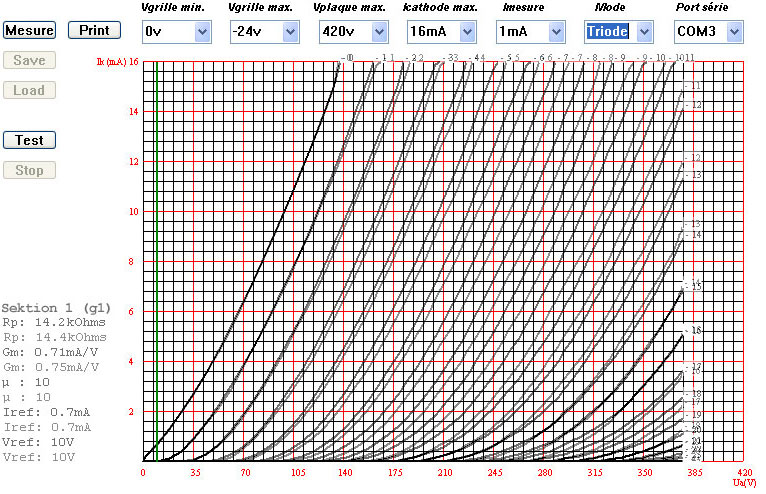Open the Icathode max. dropdown arrow
This screenshot has height=494, width=766.
(x=468, y=32)
